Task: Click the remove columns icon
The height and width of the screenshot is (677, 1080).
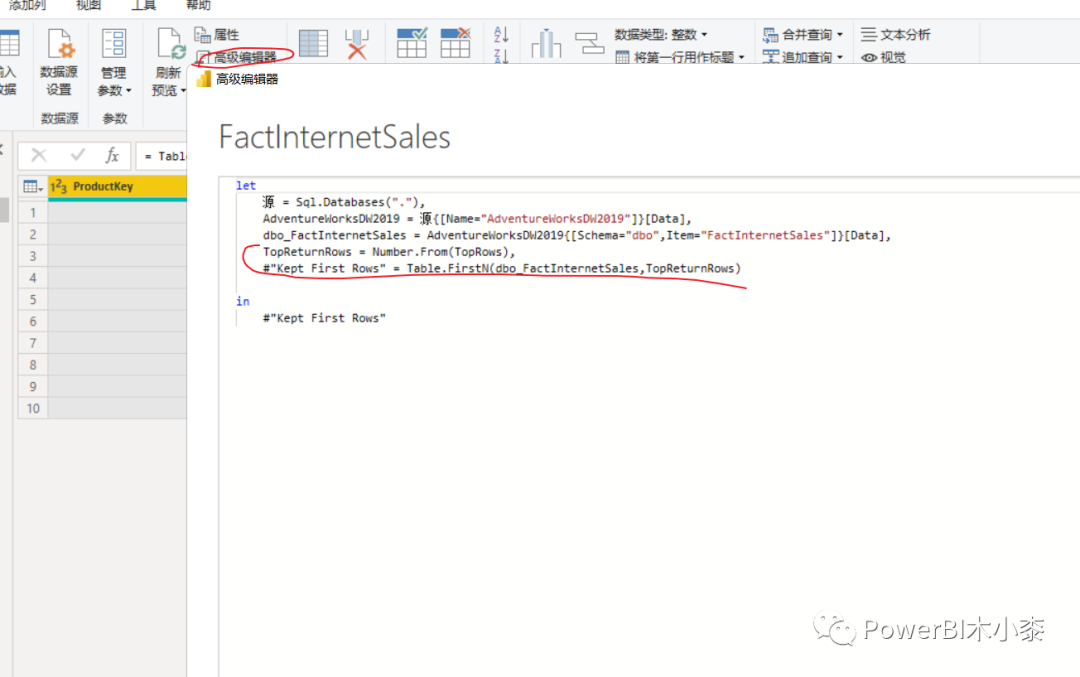Action: click(357, 43)
